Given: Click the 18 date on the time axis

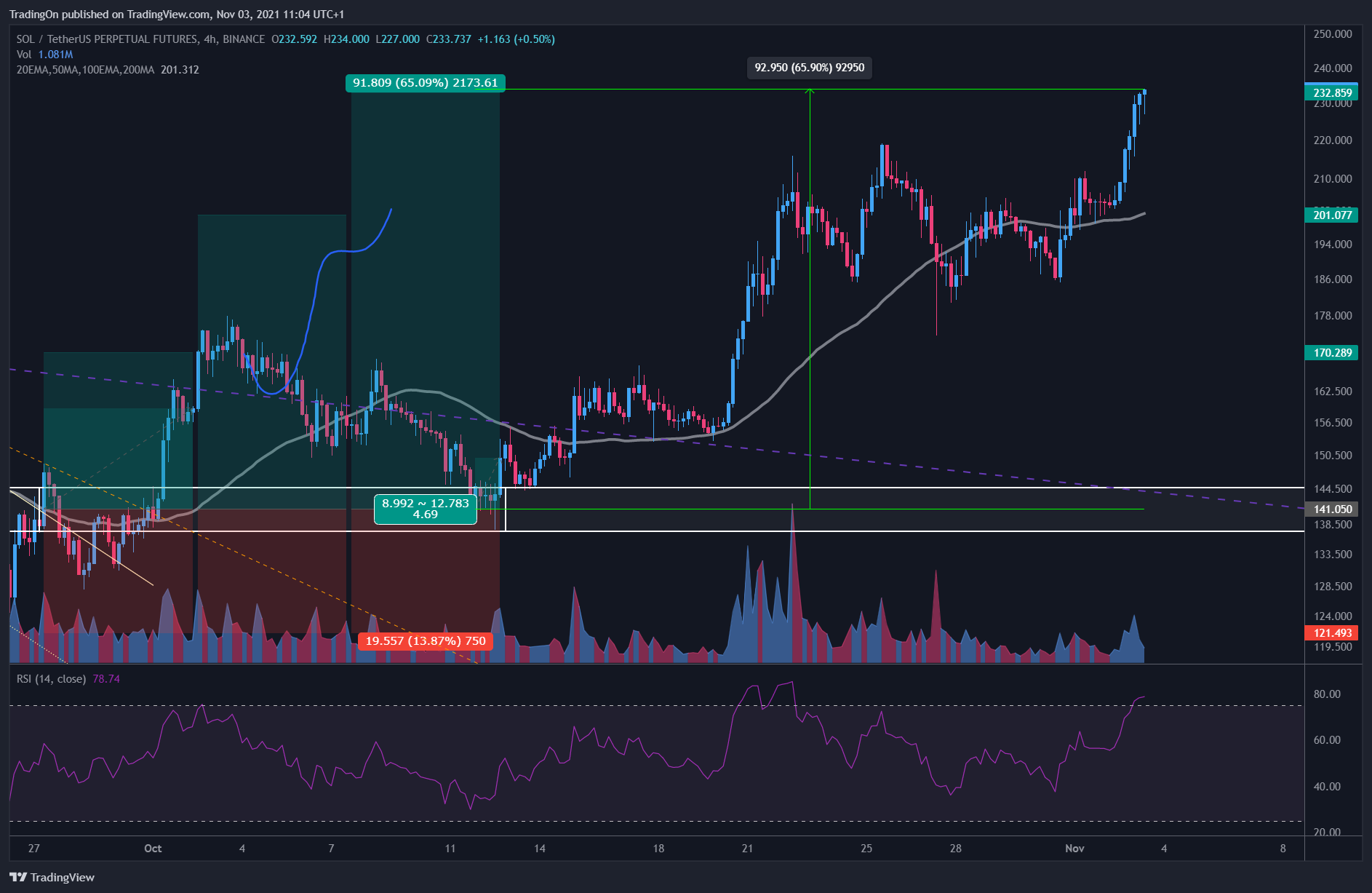Looking at the screenshot, I should pyautogui.click(x=658, y=849).
